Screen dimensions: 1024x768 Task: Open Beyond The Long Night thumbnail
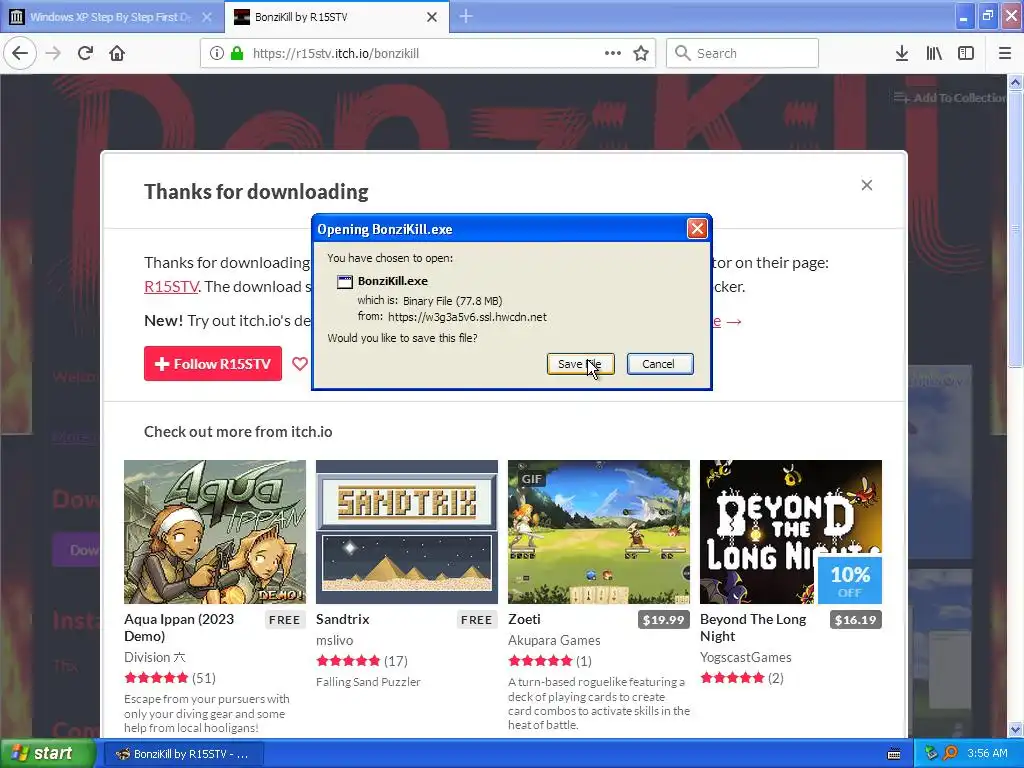791,532
